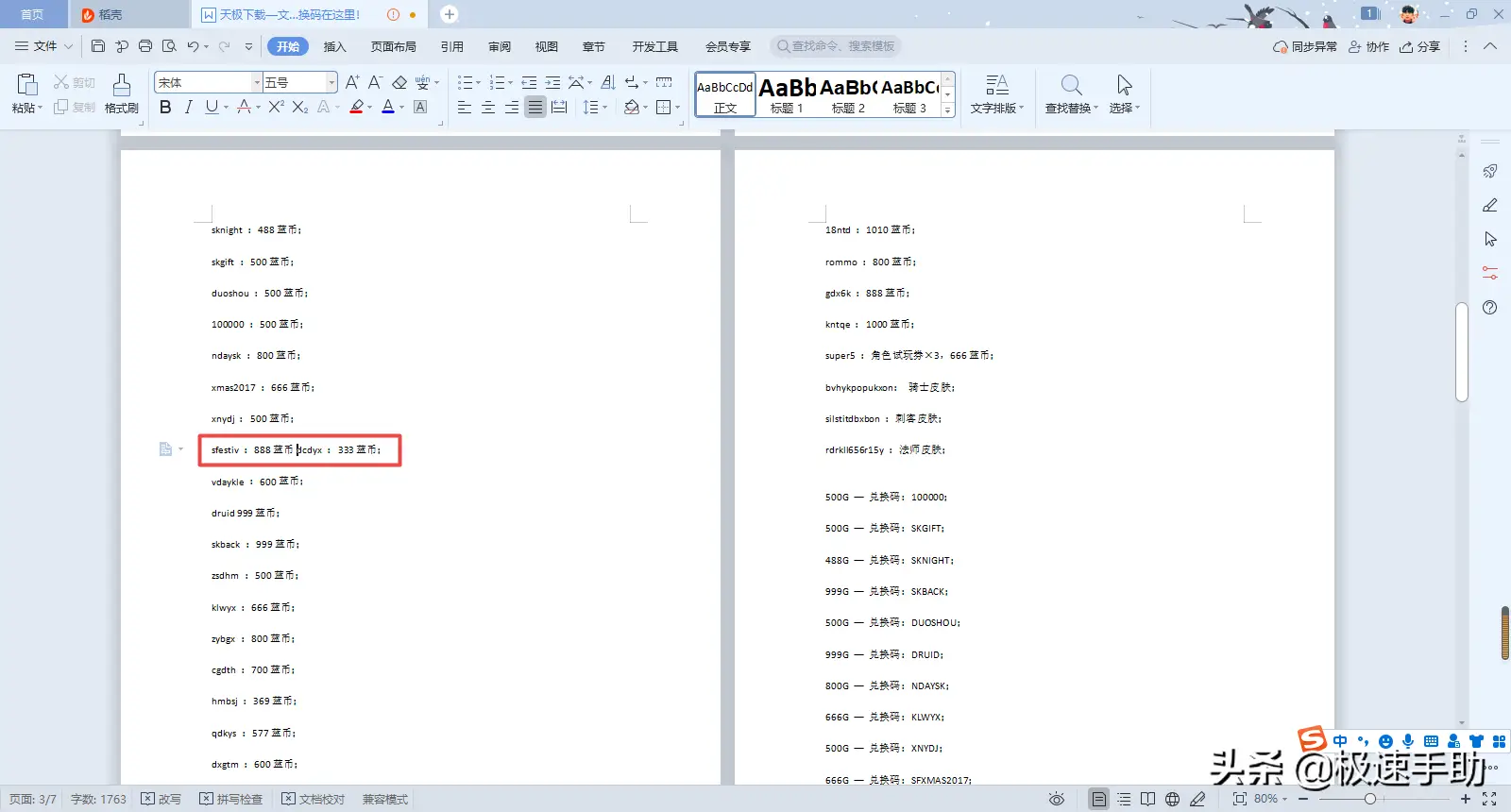
Task: Apply bold formatting with the B icon
Action: [165, 108]
